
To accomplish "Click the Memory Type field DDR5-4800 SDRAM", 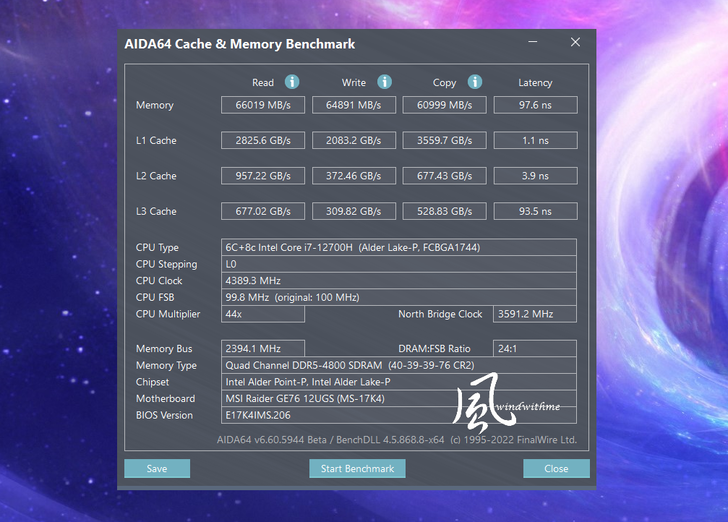I will (x=399, y=365).
